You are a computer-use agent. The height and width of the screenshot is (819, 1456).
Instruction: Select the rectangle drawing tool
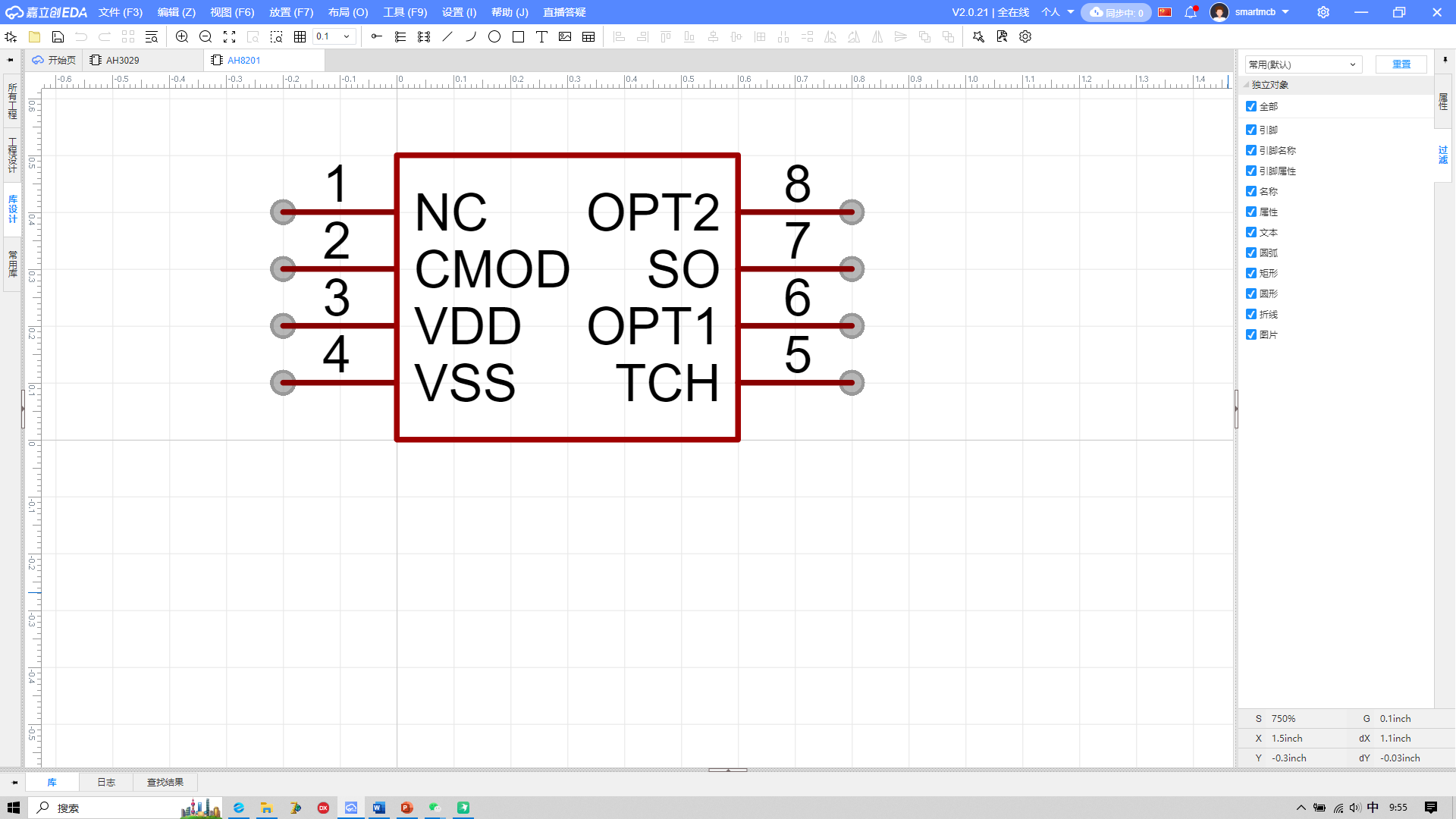[x=518, y=36]
